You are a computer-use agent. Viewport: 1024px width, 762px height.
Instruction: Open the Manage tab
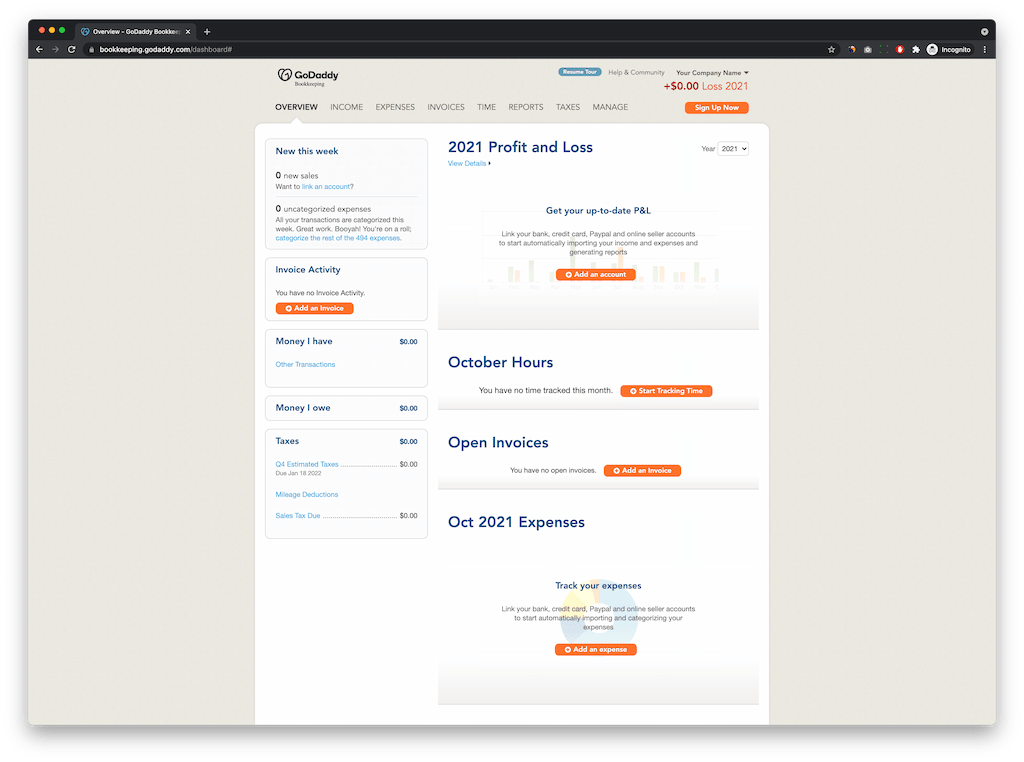610,107
